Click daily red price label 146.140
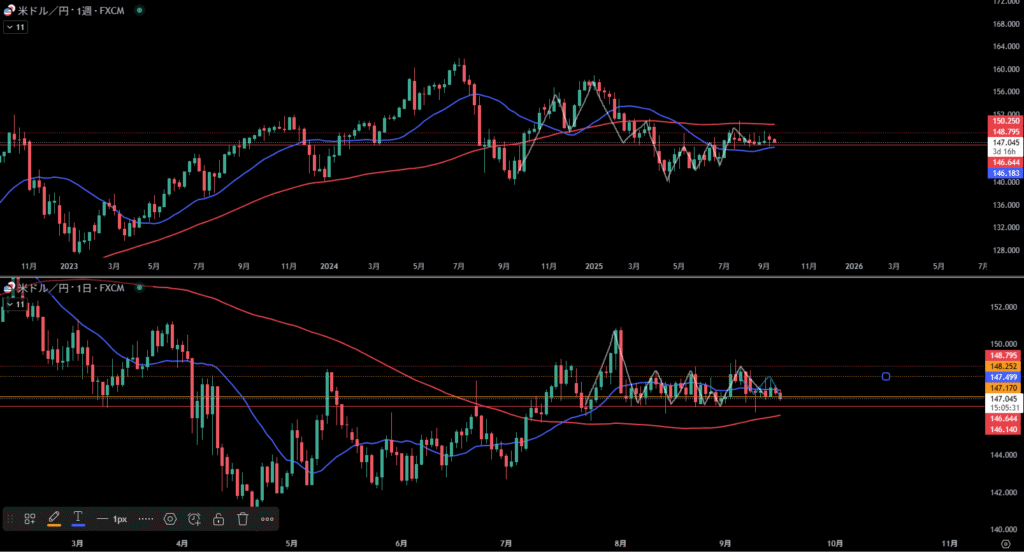 coord(1003,429)
